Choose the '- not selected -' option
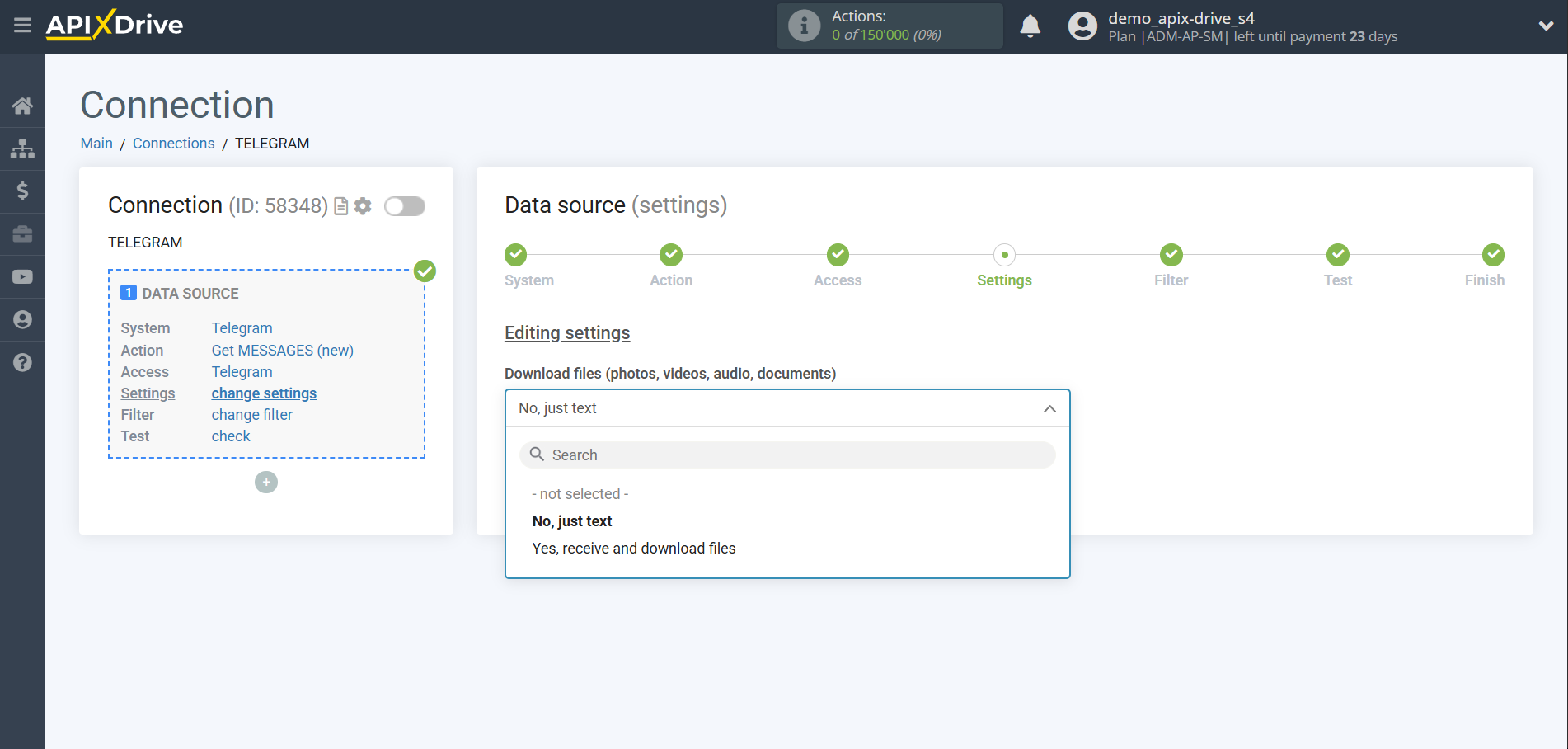 click(x=580, y=494)
